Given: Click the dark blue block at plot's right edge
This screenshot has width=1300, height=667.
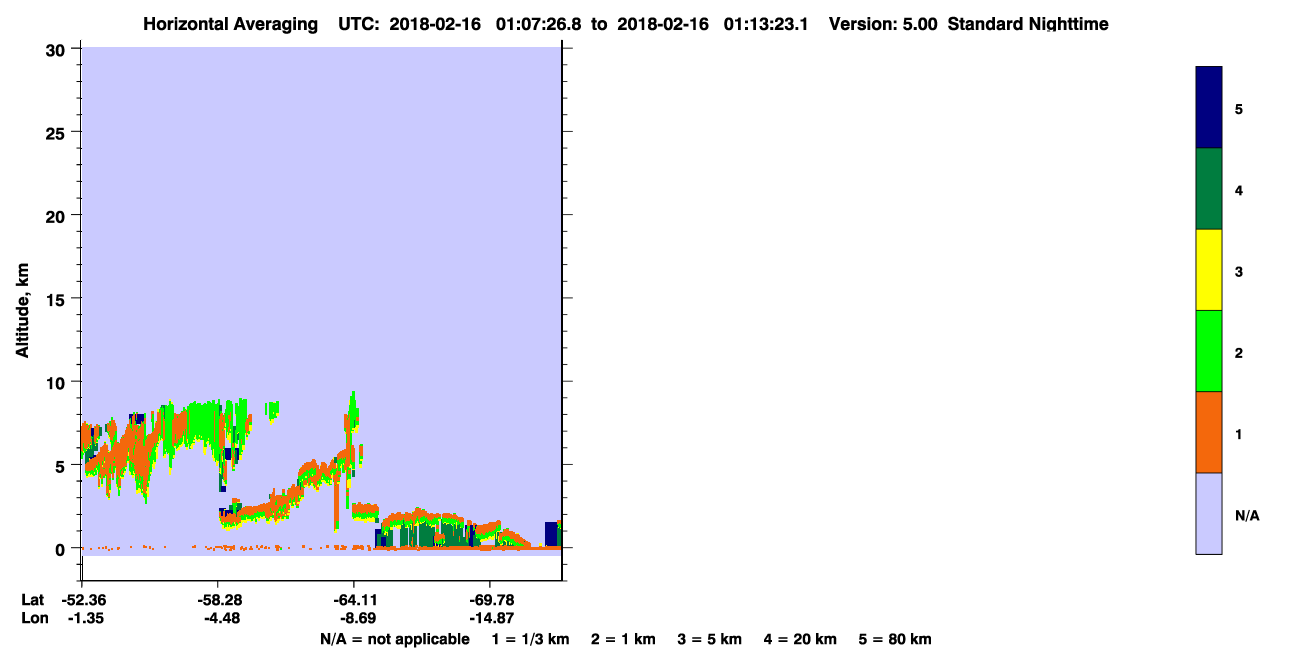Looking at the screenshot, I should coord(551,534).
